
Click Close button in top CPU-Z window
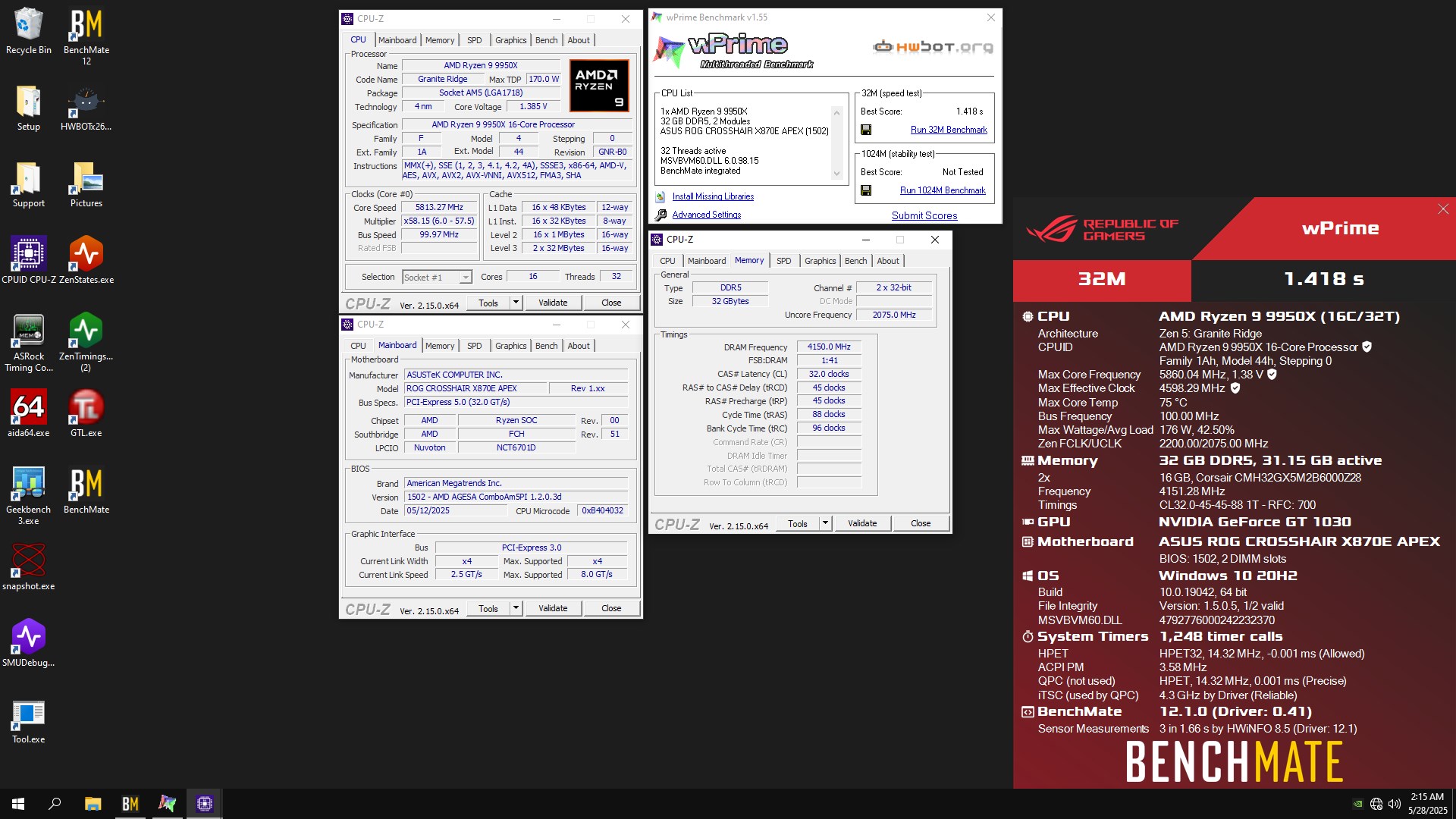tap(611, 303)
